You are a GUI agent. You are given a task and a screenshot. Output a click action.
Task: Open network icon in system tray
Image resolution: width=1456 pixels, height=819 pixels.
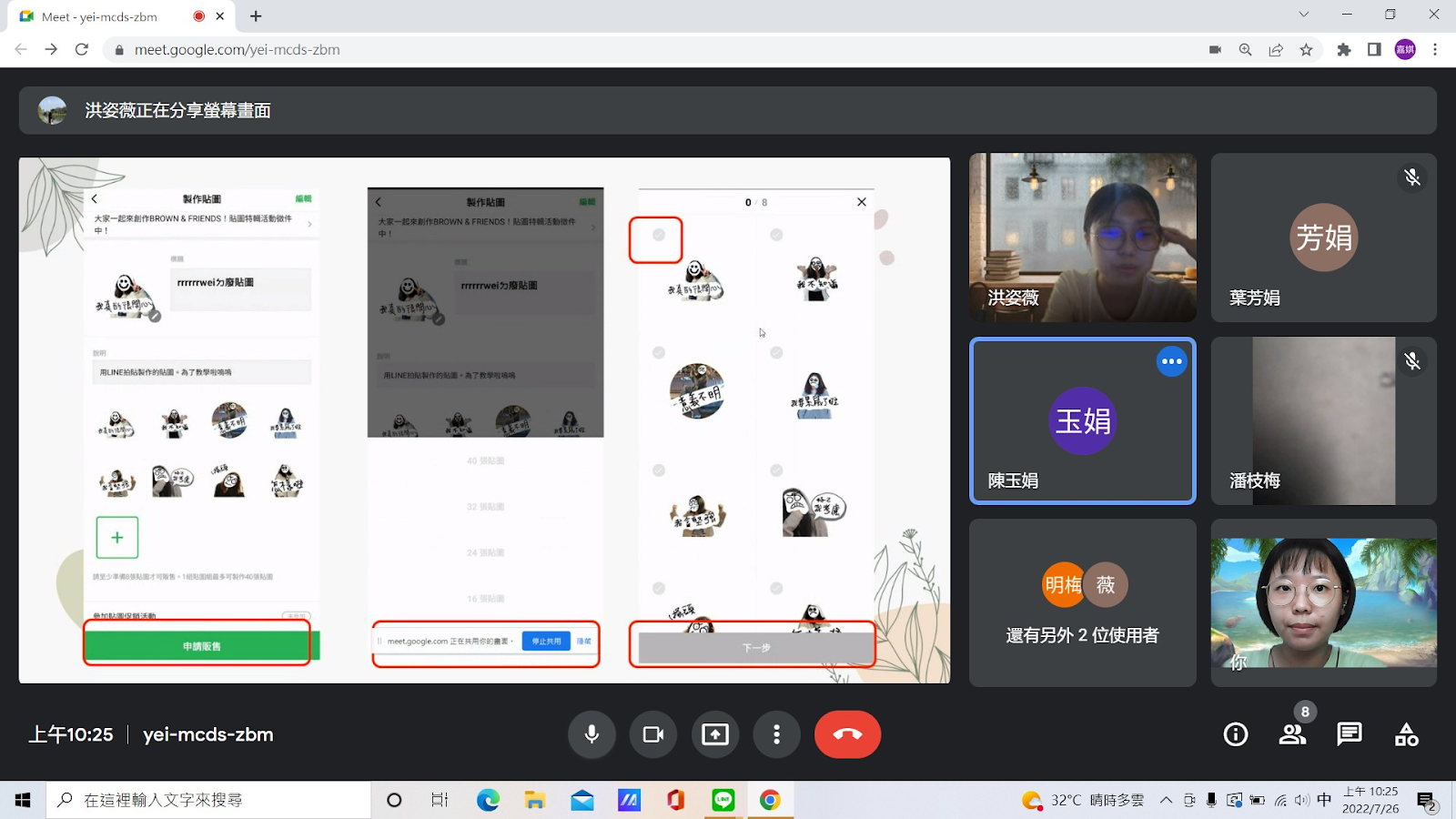1280,800
